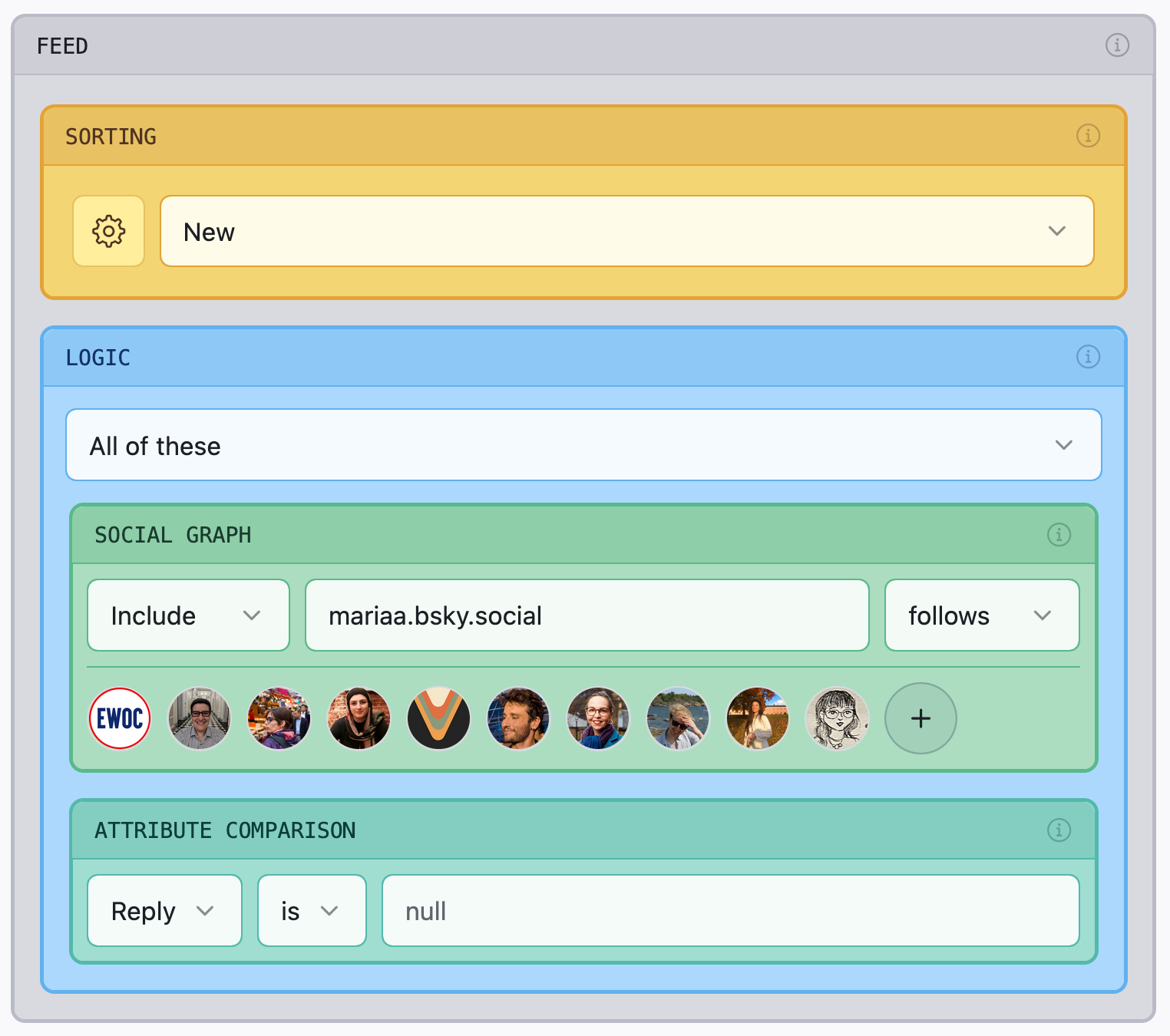The image size is (1170, 1036).
Task: Click the orange and black V logo avatar
Action: [x=438, y=718]
